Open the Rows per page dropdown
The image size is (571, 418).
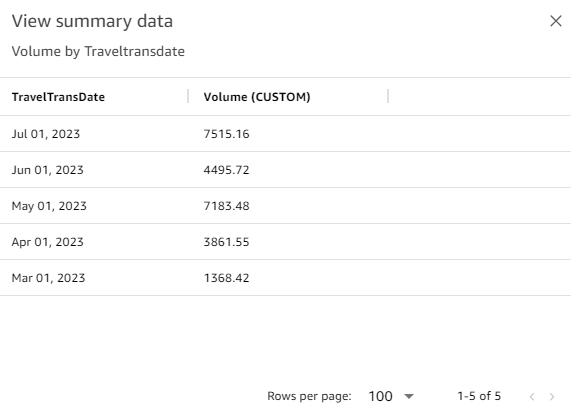pos(409,396)
